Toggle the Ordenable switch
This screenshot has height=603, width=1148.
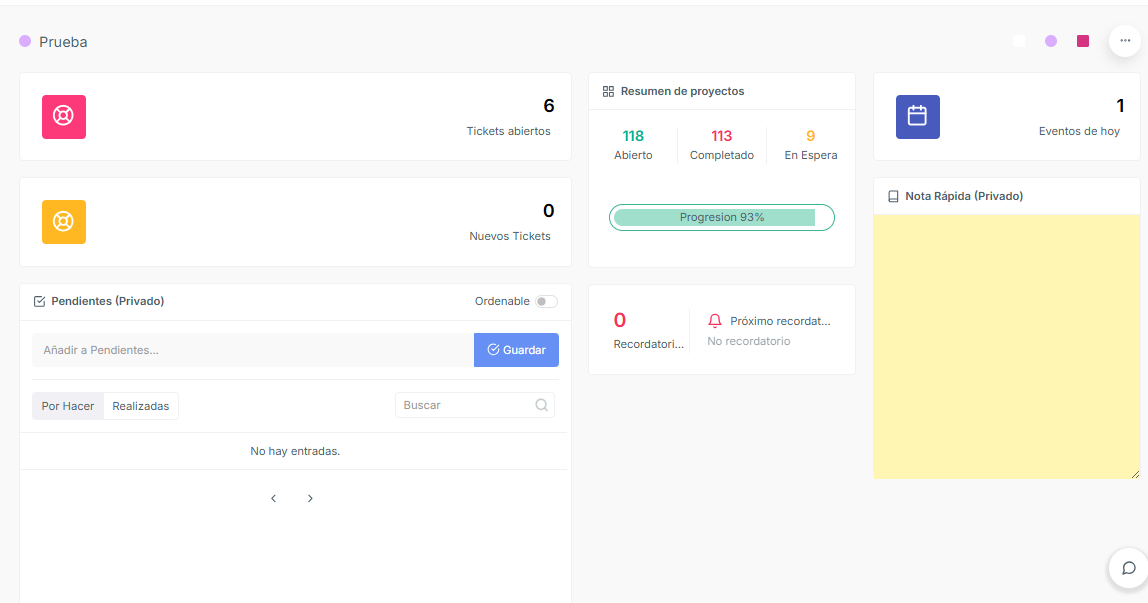coord(546,302)
